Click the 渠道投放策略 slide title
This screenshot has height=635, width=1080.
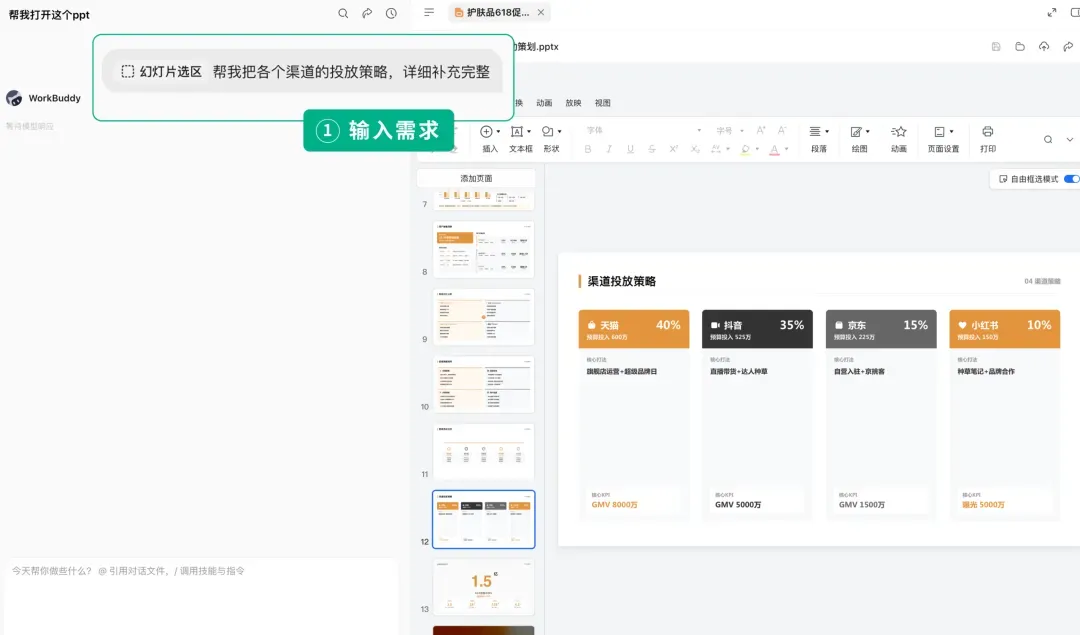tap(621, 281)
